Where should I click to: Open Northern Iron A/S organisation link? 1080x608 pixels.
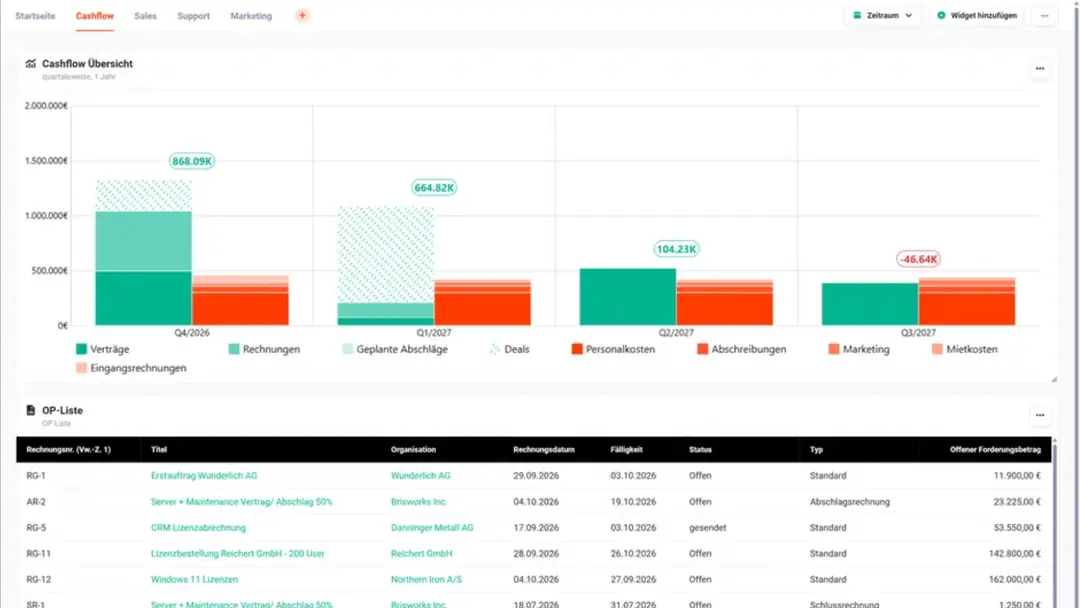[426, 580]
